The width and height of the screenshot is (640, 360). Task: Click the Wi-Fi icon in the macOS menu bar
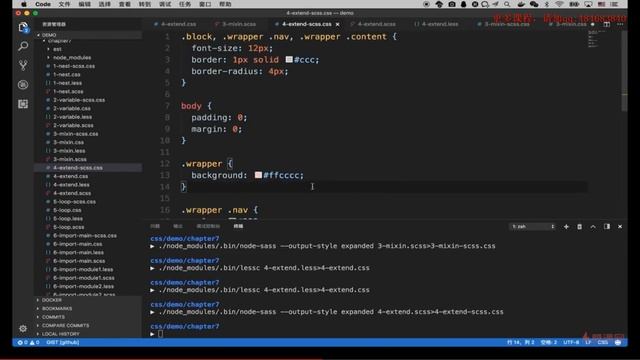click(560, 4)
